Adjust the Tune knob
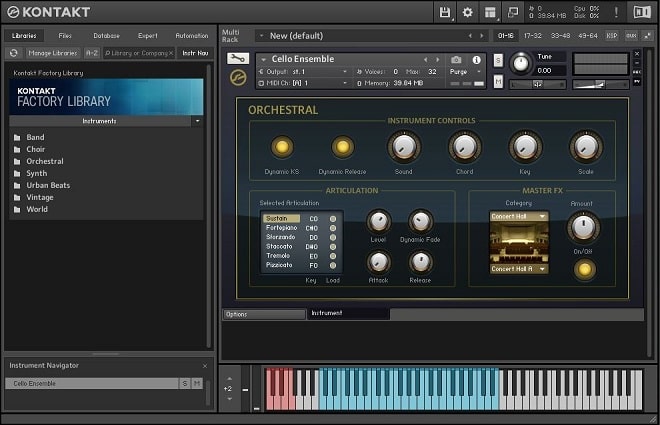660x425 pixels. pyautogui.click(x=521, y=64)
